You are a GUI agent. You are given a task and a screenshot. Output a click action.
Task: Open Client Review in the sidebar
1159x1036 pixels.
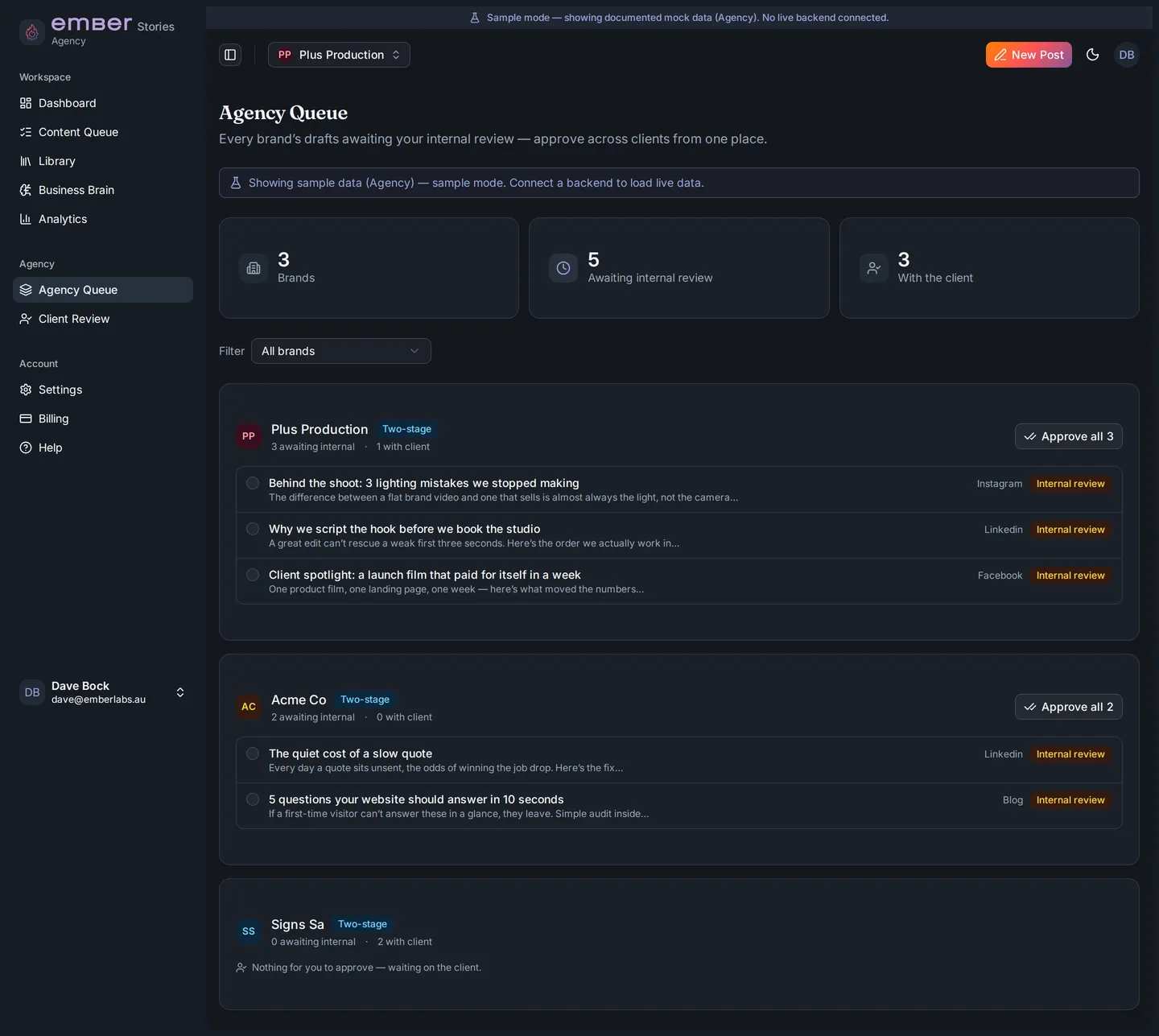click(x=103, y=319)
